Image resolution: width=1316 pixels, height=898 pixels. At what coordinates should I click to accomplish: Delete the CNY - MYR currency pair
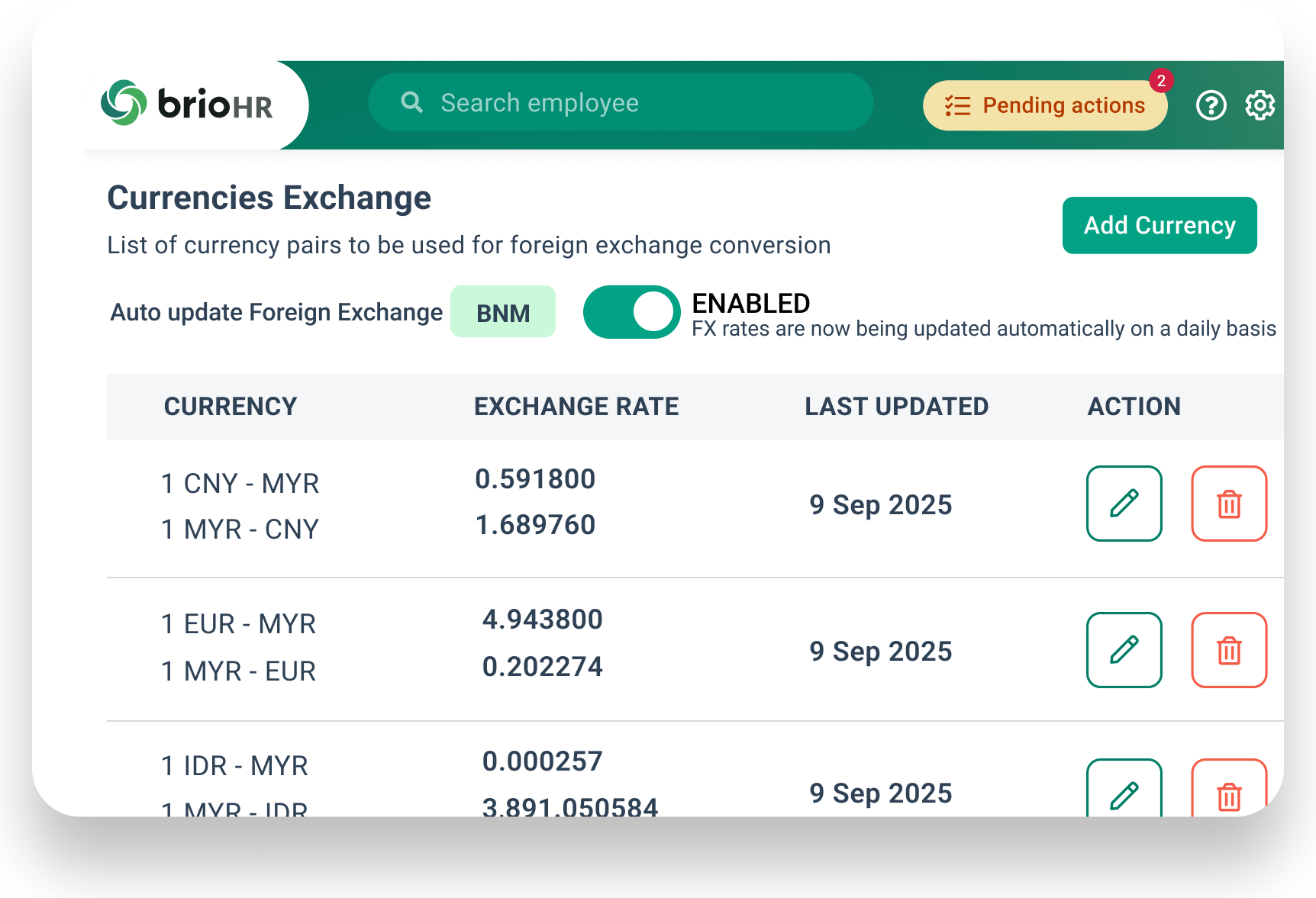(1228, 504)
